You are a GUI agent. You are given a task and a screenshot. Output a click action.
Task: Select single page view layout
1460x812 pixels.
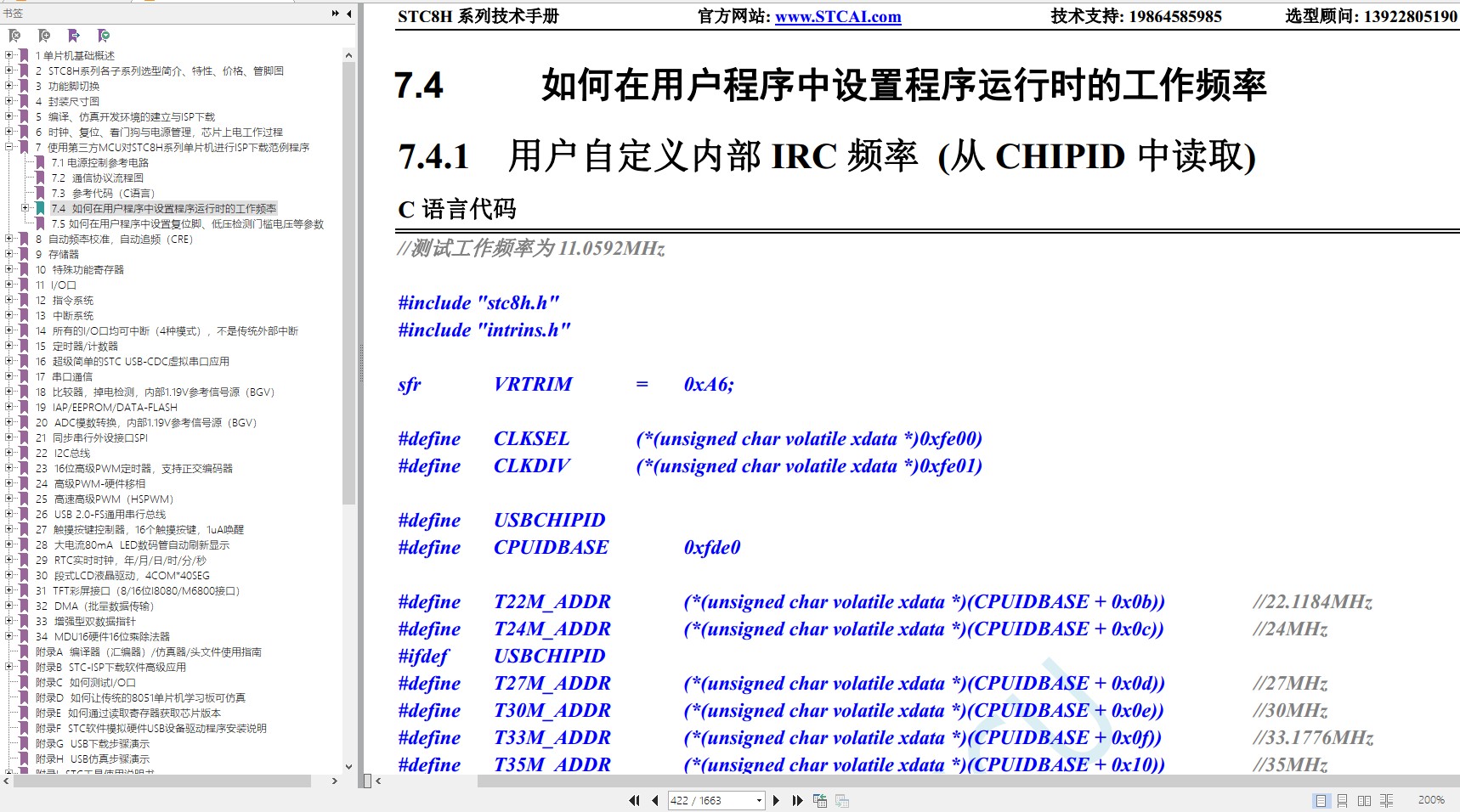coord(1321,800)
